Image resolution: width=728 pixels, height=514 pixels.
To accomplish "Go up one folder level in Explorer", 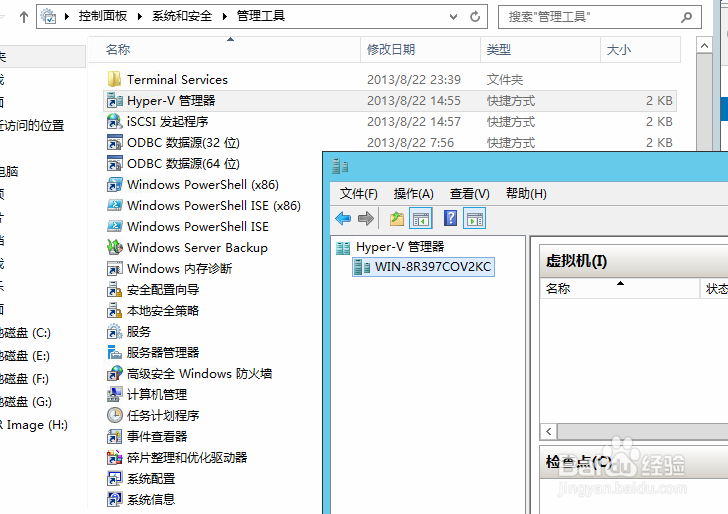I will coord(24,17).
